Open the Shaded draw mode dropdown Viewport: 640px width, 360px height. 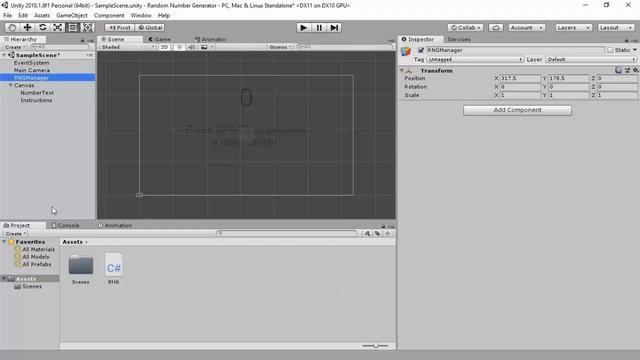[x=128, y=47]
